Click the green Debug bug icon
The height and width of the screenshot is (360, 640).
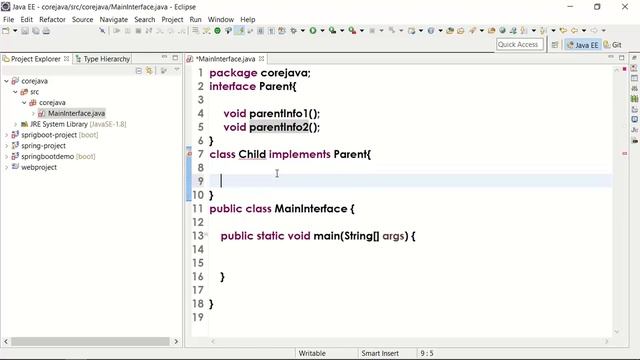293,31
